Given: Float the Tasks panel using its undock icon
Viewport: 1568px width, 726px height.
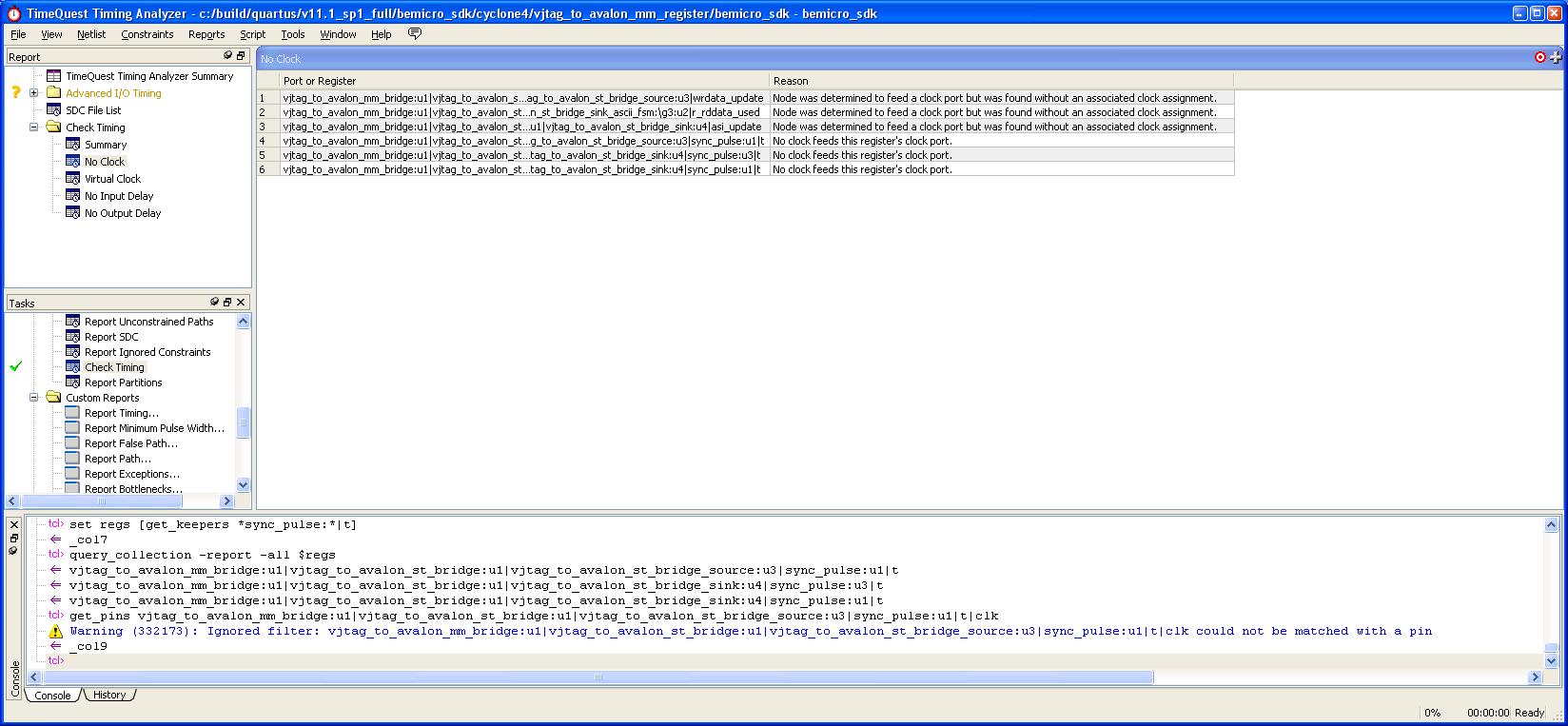Looking at the screenshot, I should (227, 303).
